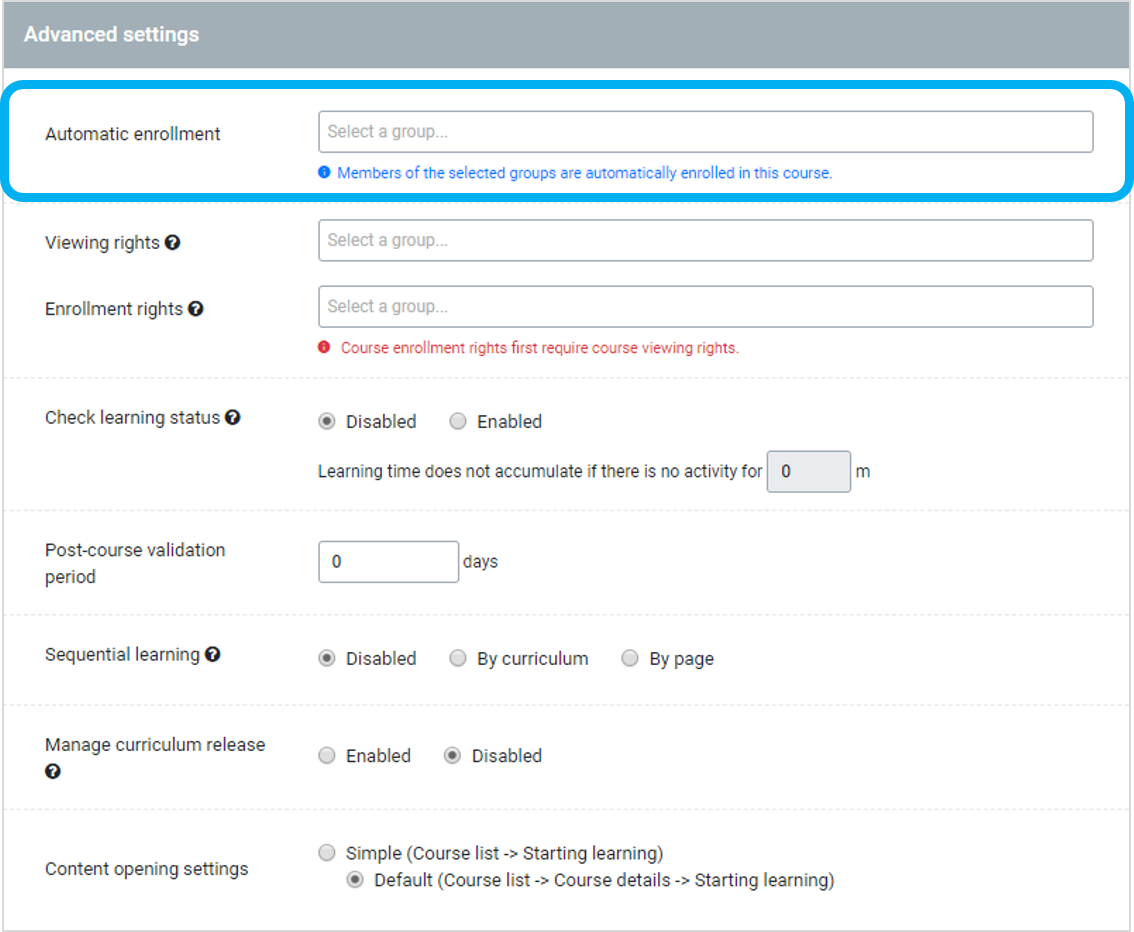Enable Check learning status
Image resolution: width=1134 pixels, height=932 pixels.
click(457, 421)
